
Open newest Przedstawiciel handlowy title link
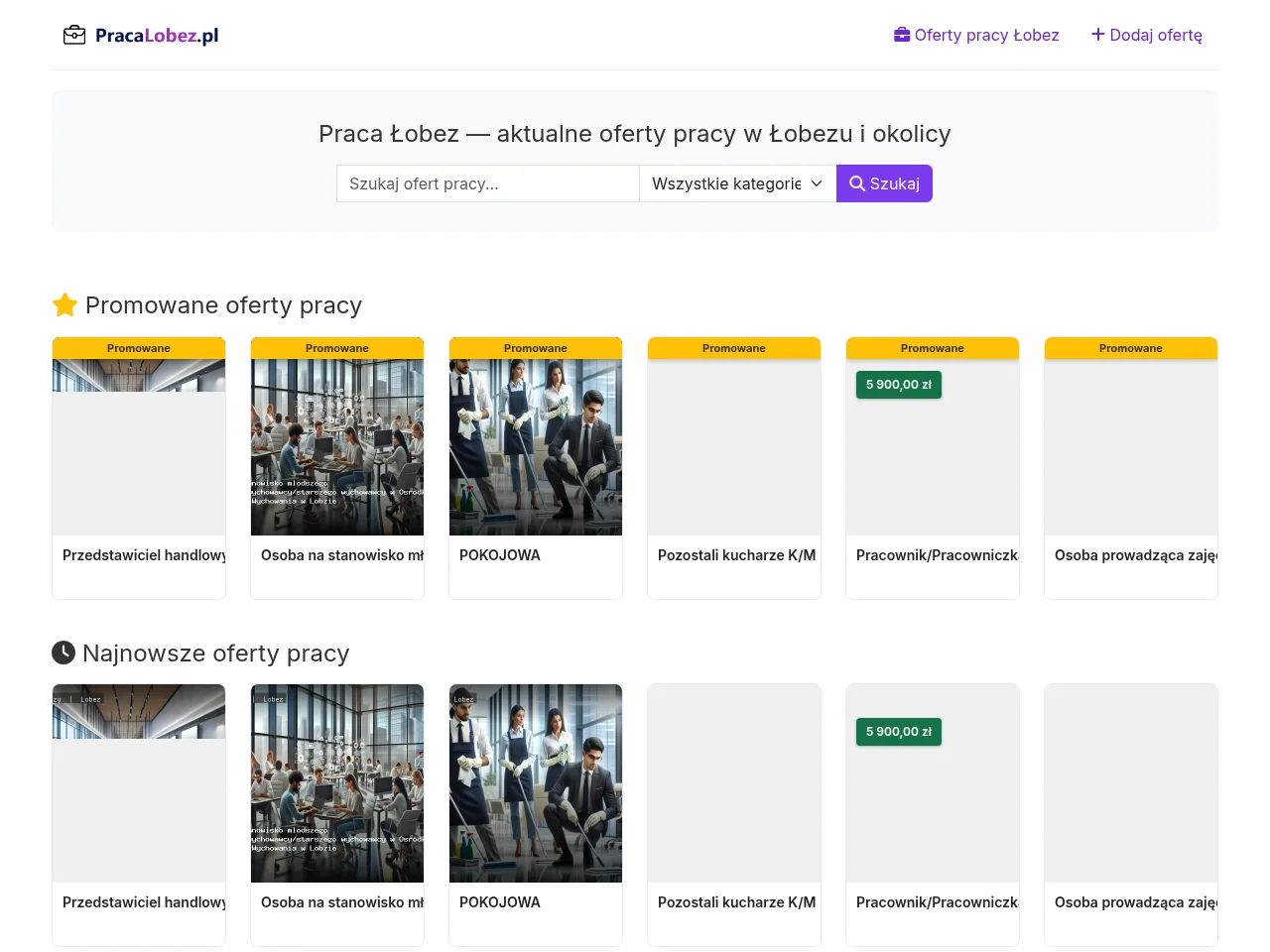point(144,902)
